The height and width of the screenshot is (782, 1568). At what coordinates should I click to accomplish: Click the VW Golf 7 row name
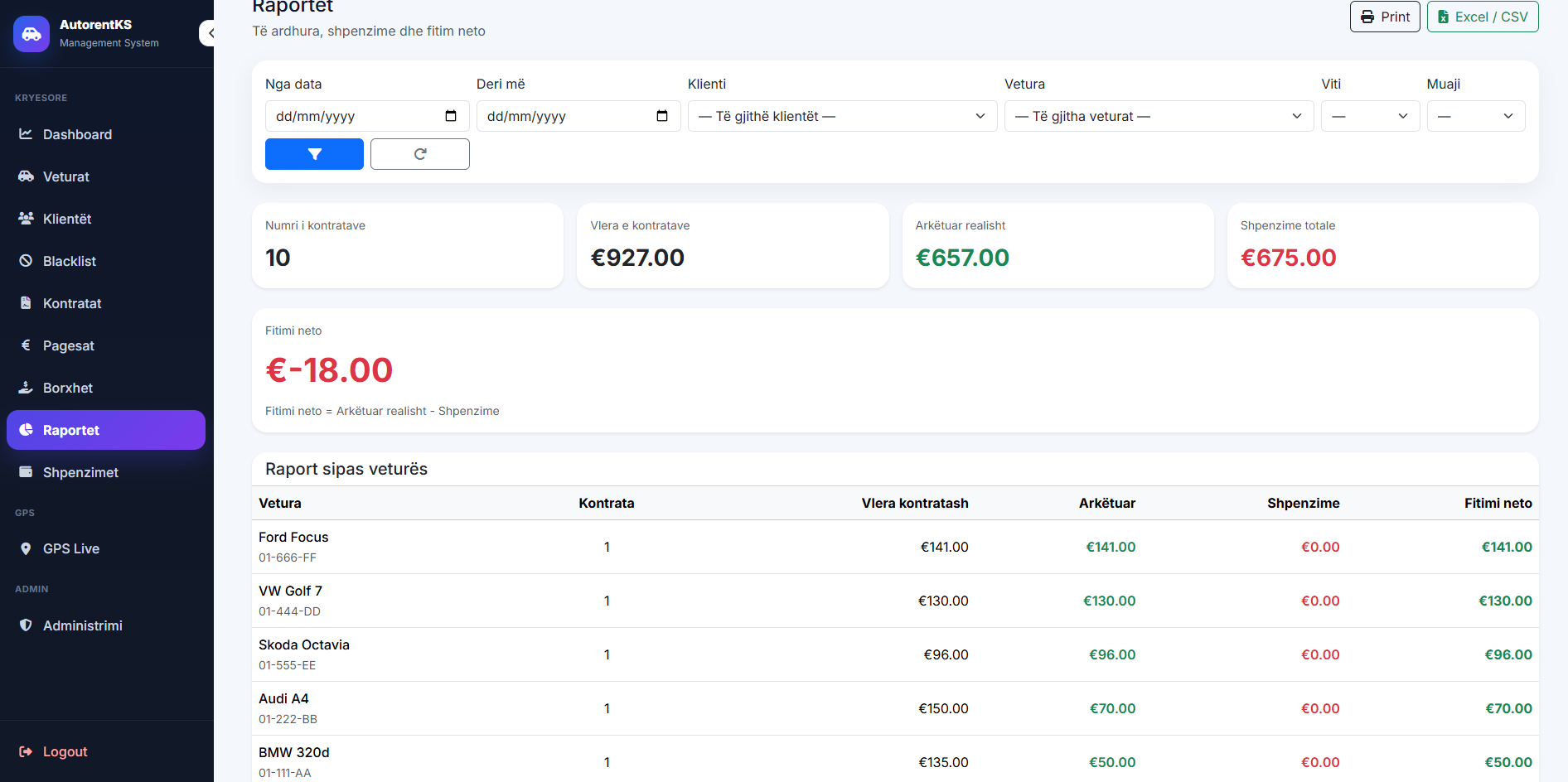[x=290, y=591]
